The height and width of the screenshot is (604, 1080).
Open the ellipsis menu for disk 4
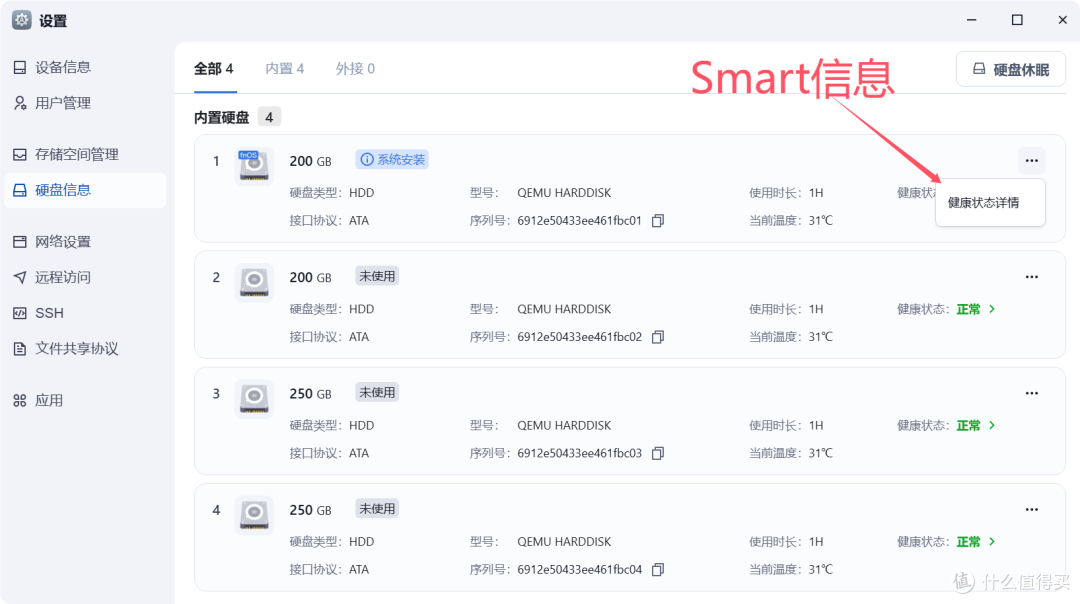[x=1031, y=509]
